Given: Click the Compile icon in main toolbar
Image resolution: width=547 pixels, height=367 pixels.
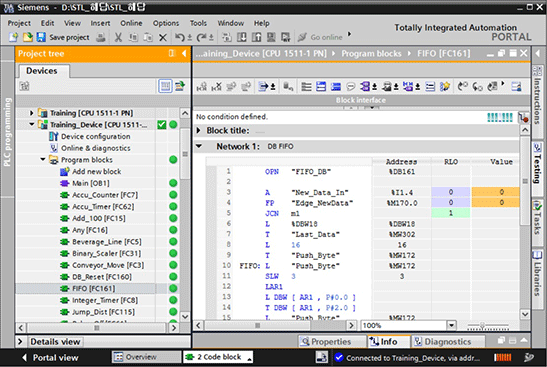Looking at the screenshot, I should click(227, 37).
